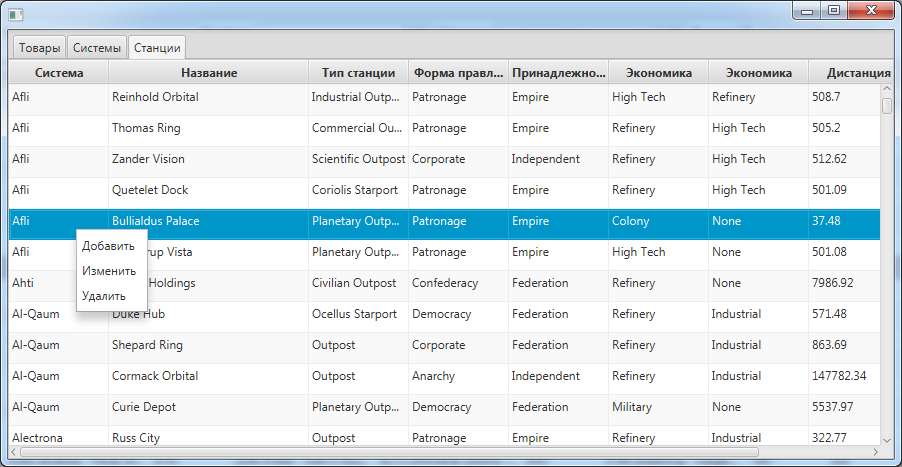Click the window maximize button
The image size is (902, 467).
point(834,10)
